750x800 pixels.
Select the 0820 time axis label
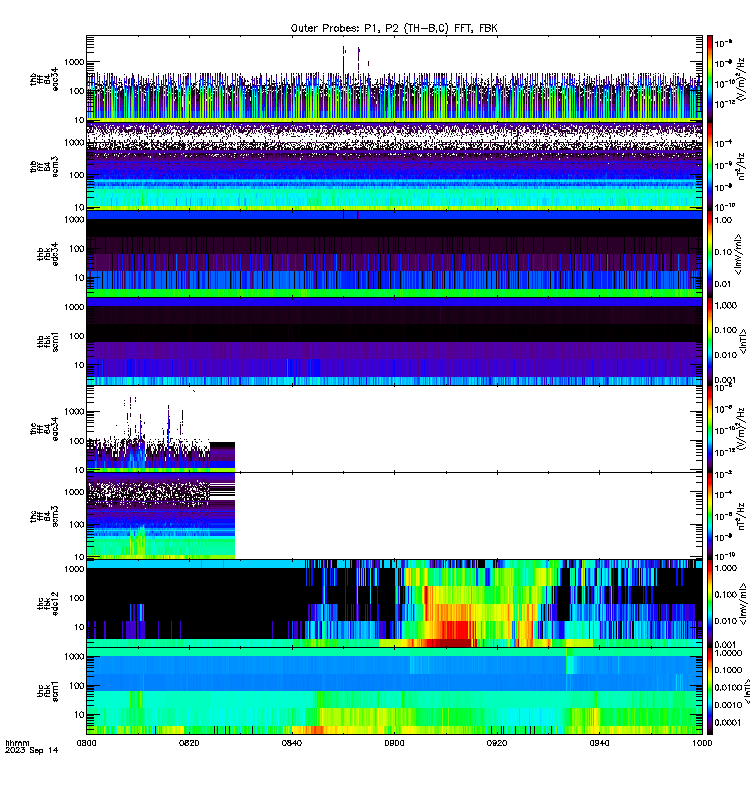click(x=189, y=743)
